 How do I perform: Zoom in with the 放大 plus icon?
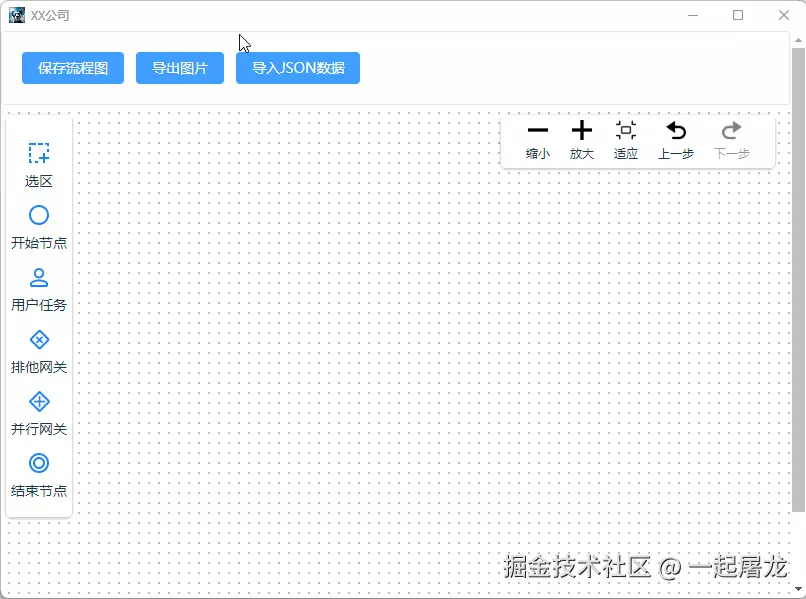click(x=582, y=130)
